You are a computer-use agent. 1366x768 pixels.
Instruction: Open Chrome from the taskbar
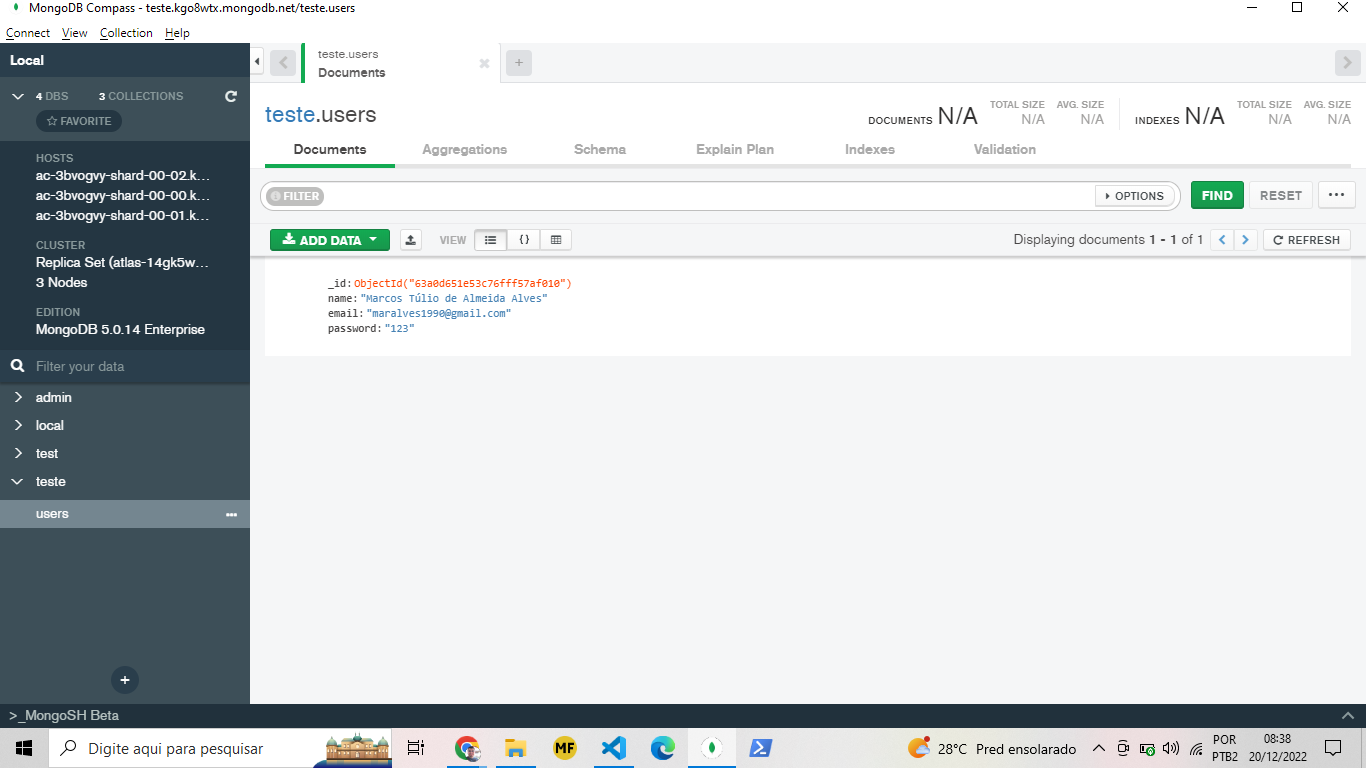(467, 748)
